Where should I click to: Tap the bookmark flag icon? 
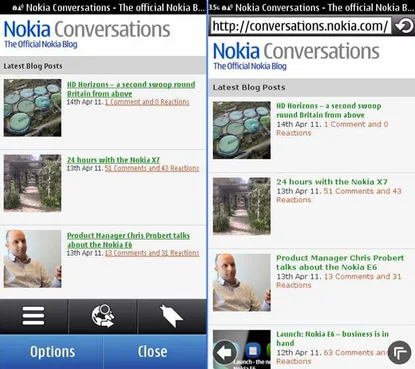click(171, 316)
